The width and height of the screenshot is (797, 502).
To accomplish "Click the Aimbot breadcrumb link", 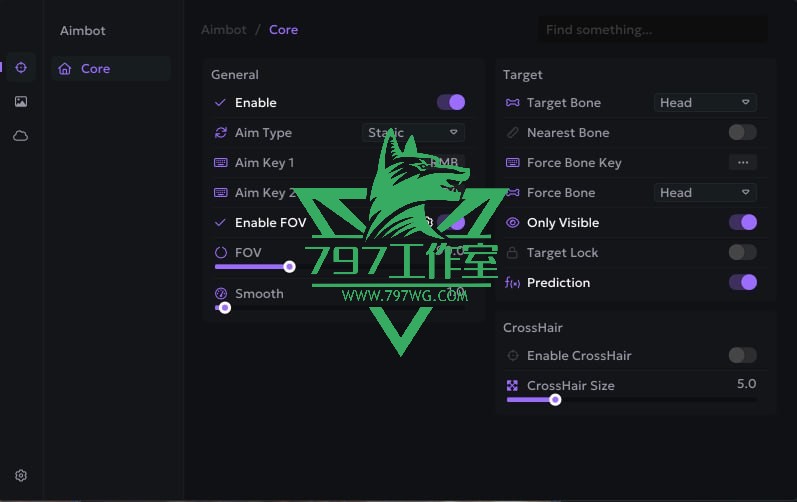I will (224, 30).
